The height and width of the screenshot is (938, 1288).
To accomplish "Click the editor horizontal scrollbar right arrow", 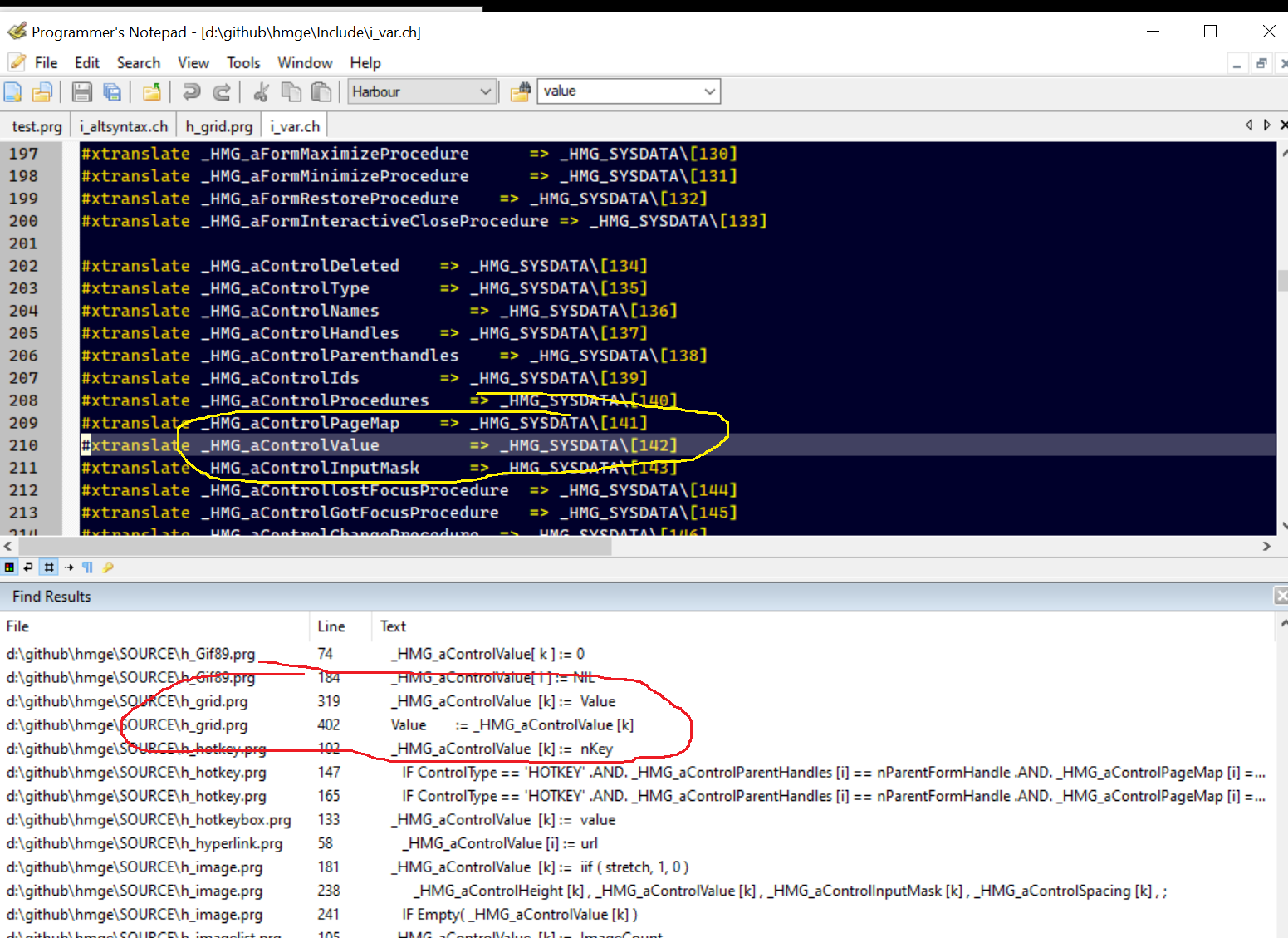I will pos(1266,546).
